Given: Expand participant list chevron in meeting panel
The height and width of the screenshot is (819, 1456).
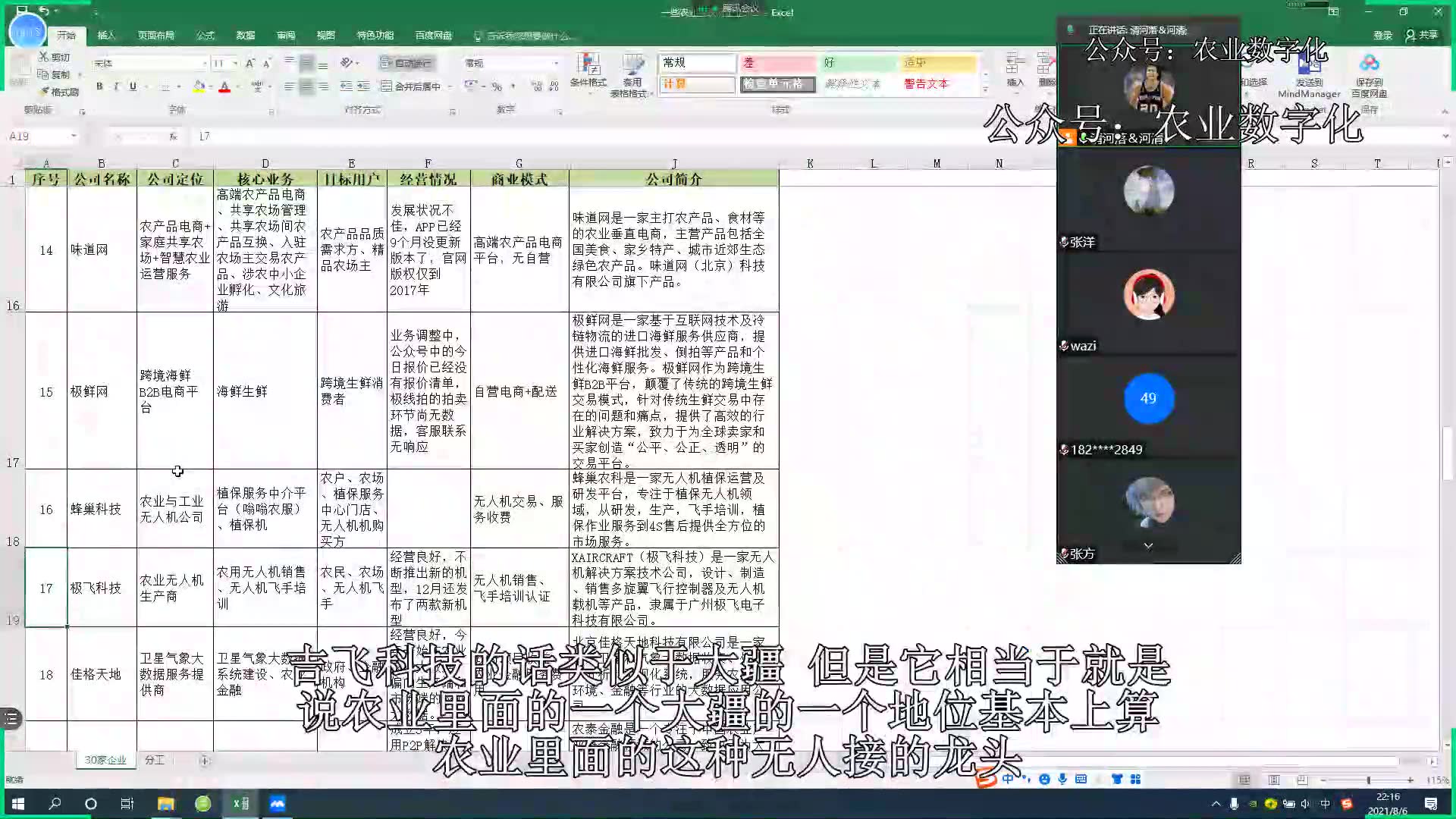Looking at the screenshot, I should click(1148, 546).
